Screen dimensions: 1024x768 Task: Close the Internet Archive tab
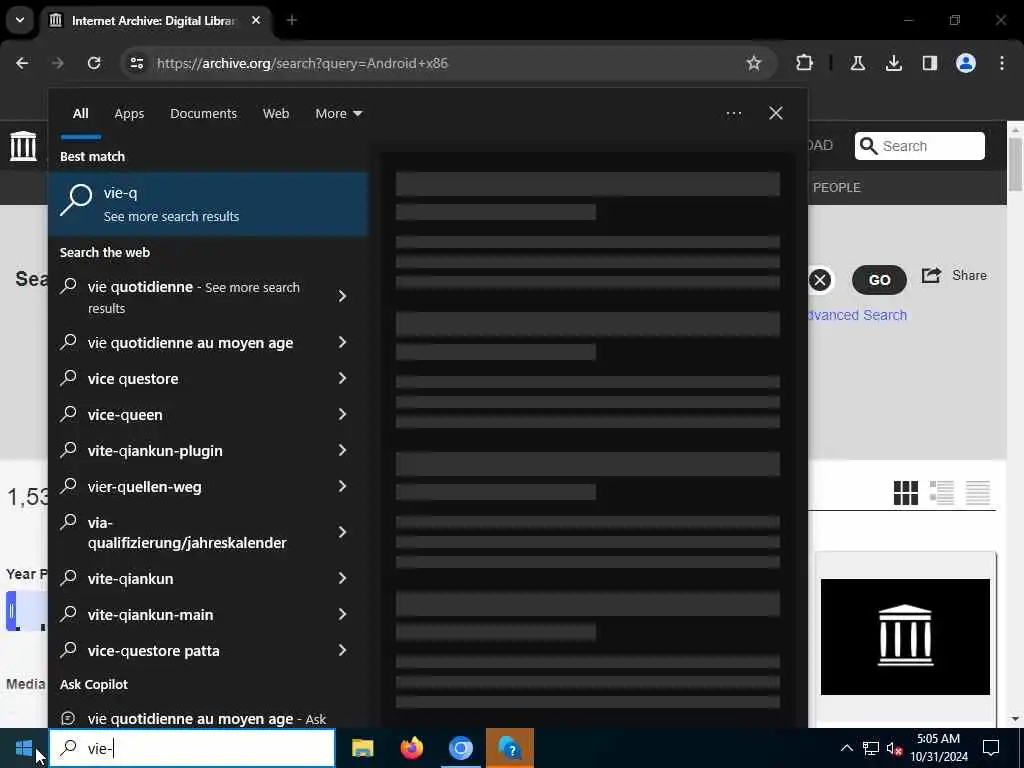pos(256,20)
